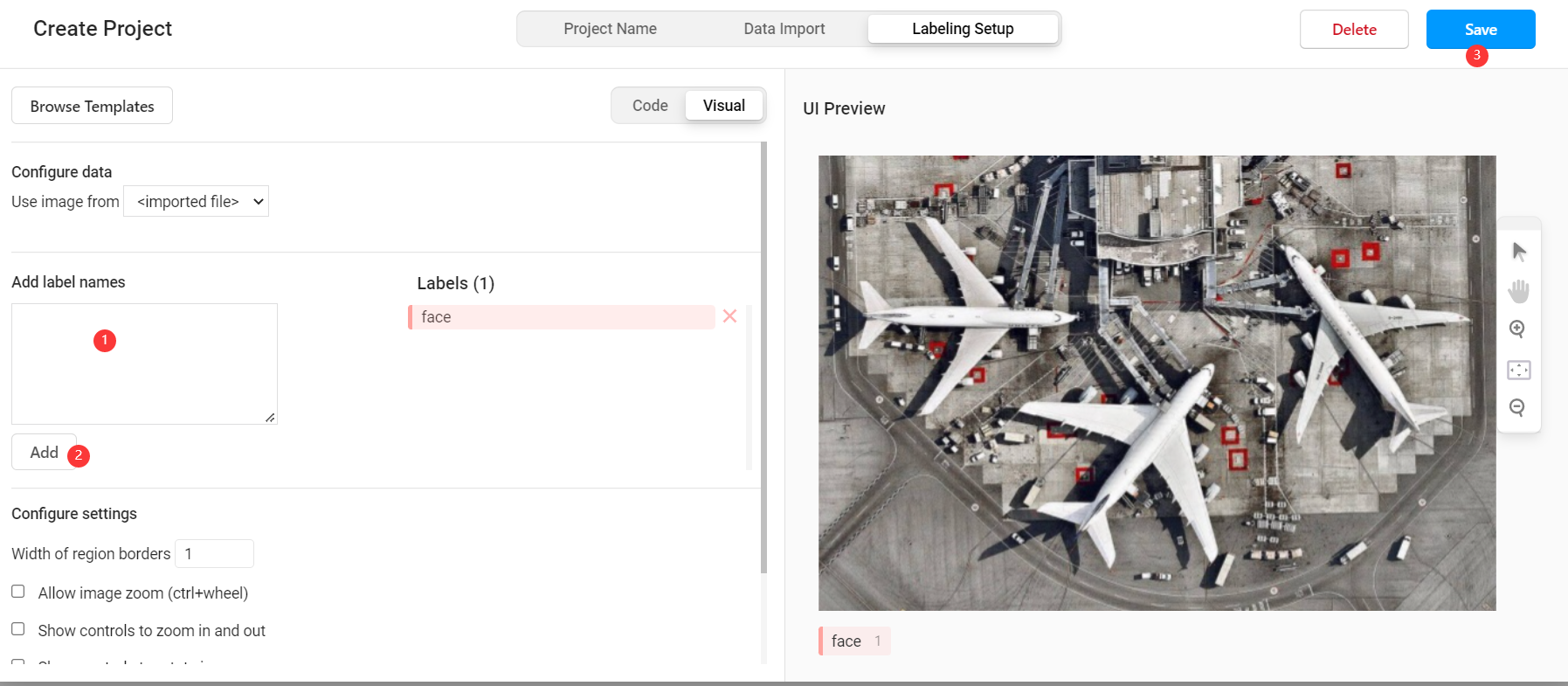Image resolution: width=1568 pixels, height=686 pixels.
Task: Open the Use image from dropdown
Action: pyautogui.click(x=197, y=201)
